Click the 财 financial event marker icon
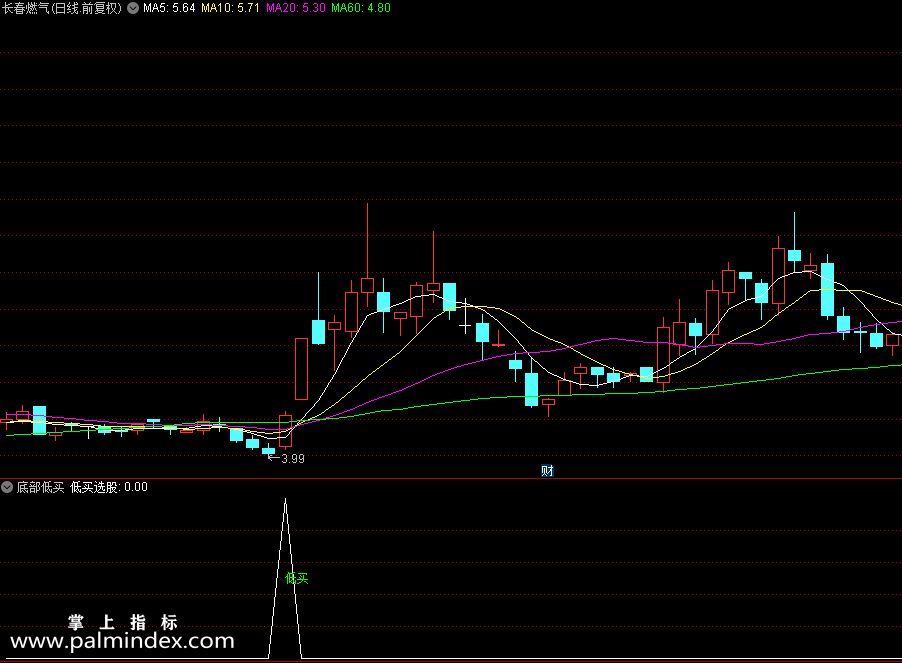This screenshot has width=902, height=663. pos(547,471)
